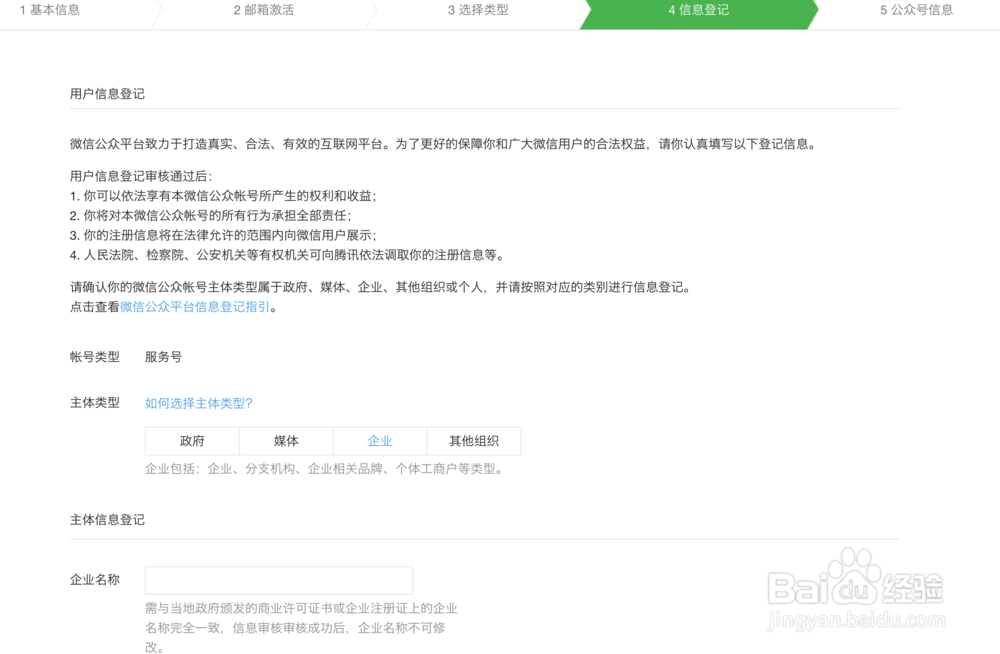Click the 主体类型 label
1000x654 pixels.
click(94, 403)
